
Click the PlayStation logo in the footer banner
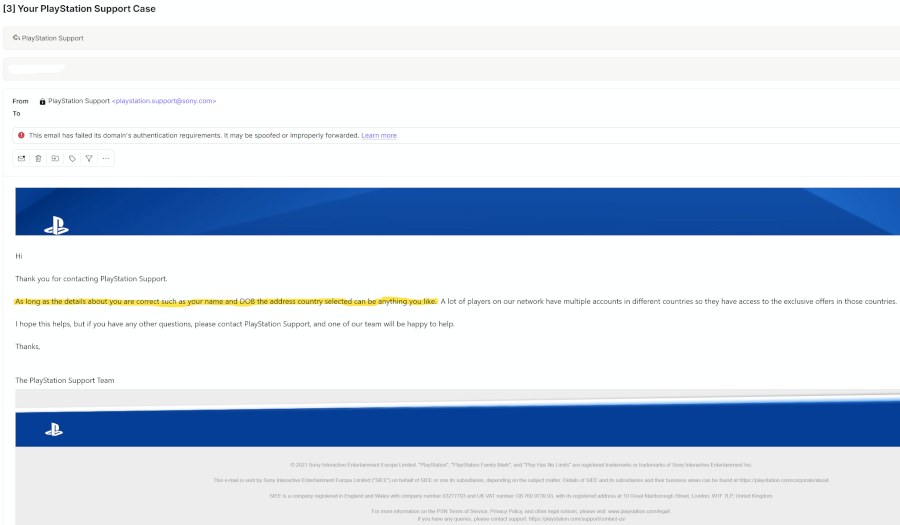click(54, 429)
